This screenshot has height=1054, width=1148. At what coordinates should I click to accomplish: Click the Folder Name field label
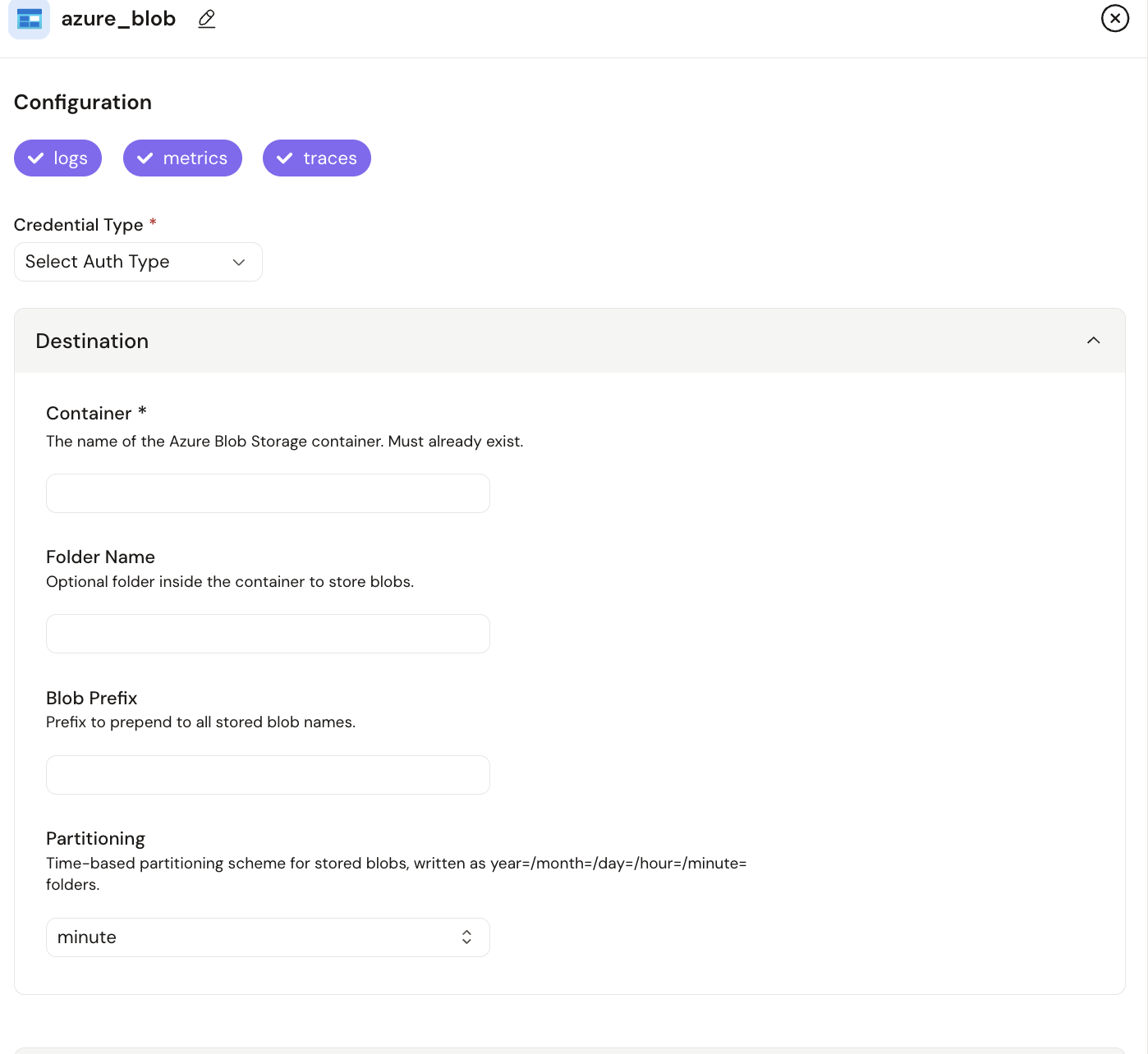point(100,557)
